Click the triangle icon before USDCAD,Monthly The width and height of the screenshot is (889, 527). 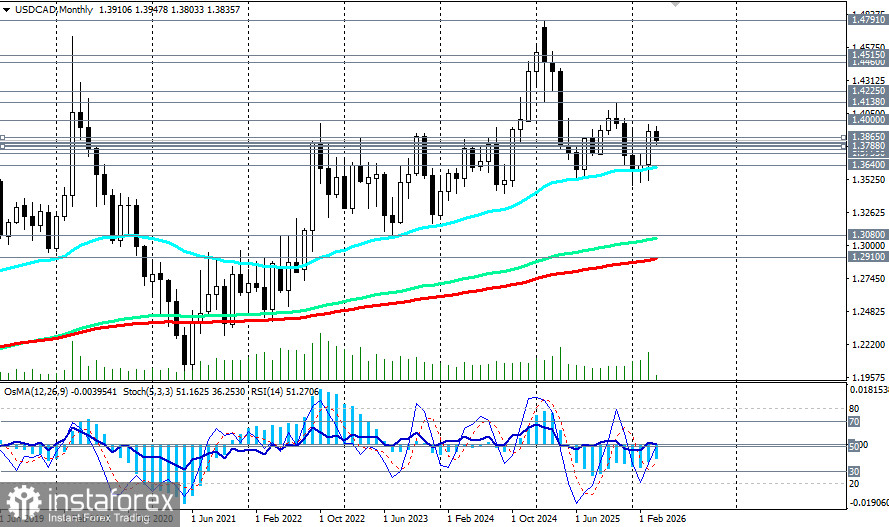click(x=7, y=9)
